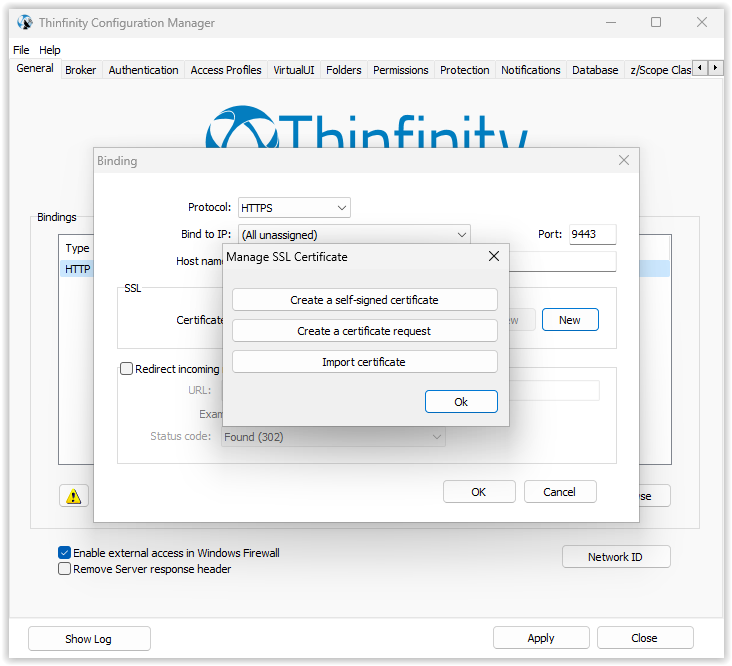Close the Binding dialog with X
The image size is (732, 666).
624,160
